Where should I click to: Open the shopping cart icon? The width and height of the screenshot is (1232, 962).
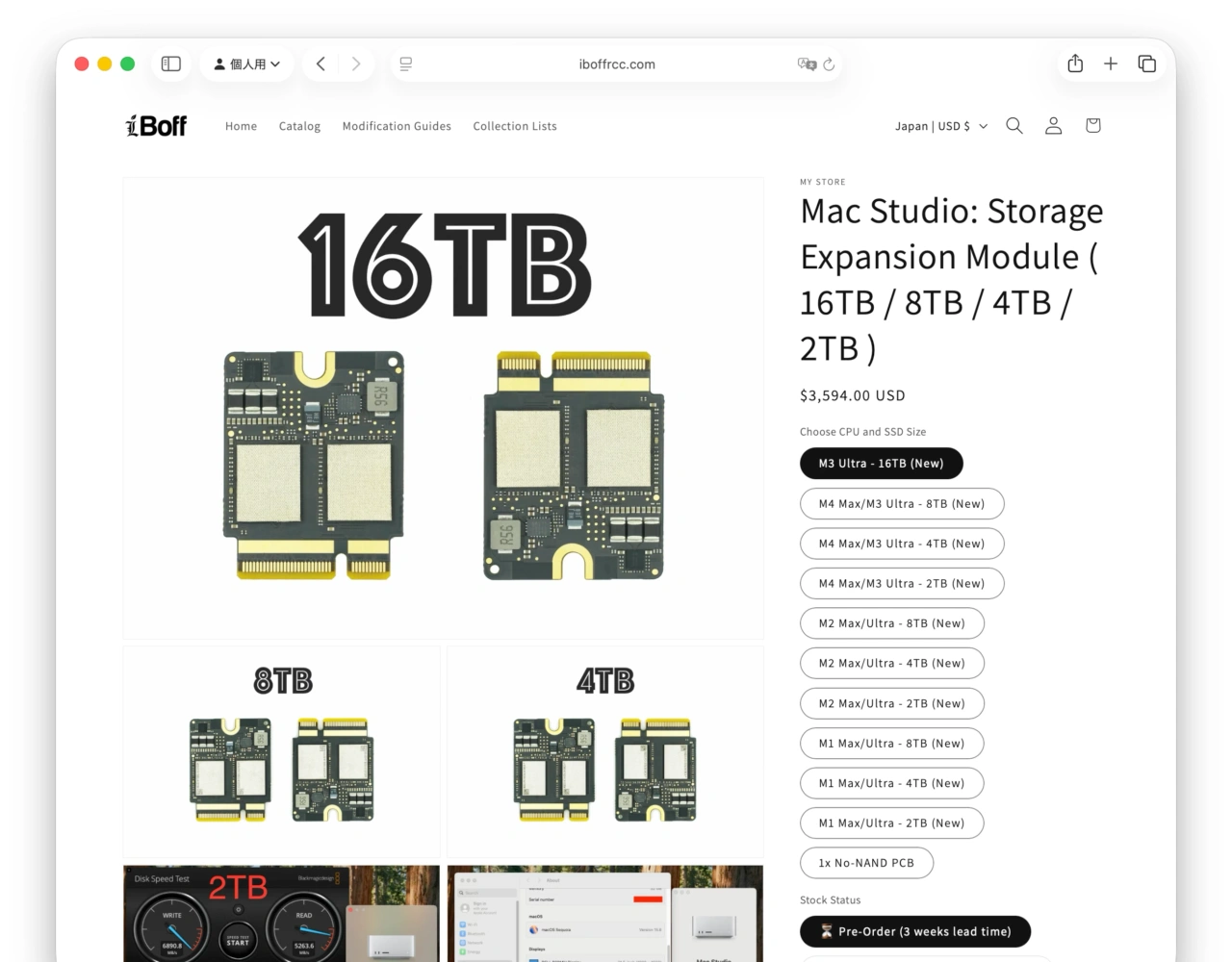pos(1092,125)
